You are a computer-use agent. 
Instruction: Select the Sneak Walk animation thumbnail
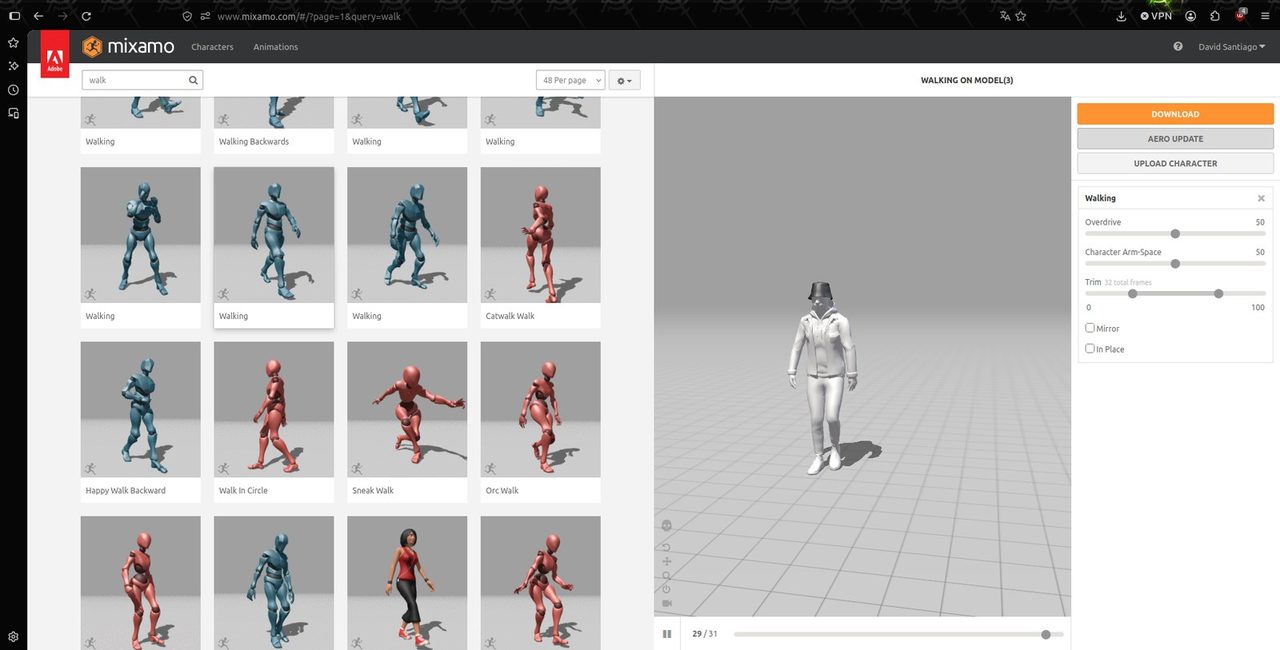(407, 410)
